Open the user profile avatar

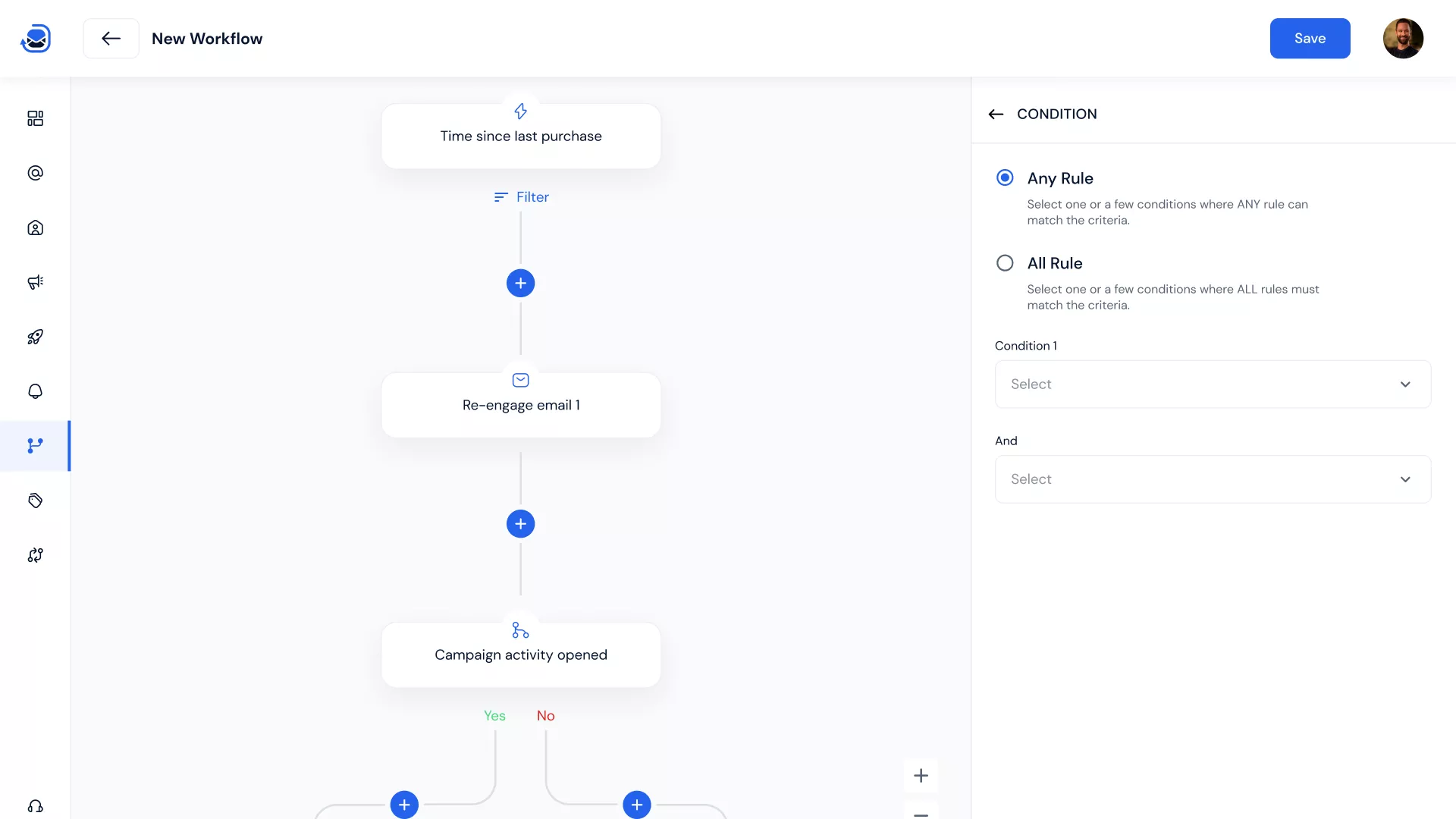(1403, 39)
